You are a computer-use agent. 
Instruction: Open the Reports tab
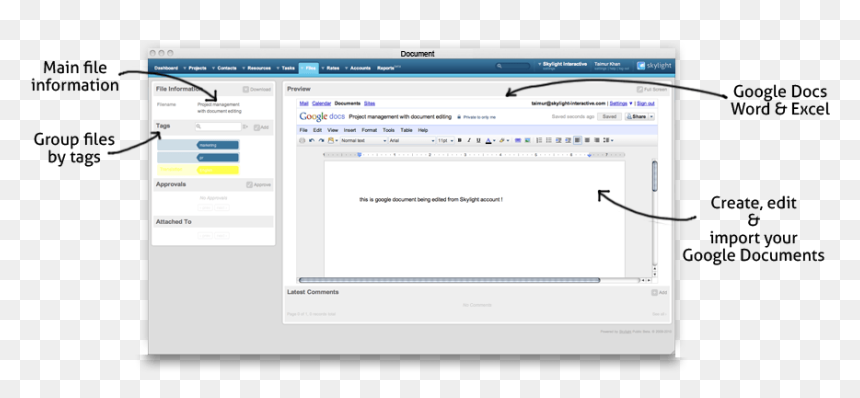tap(386, 68)
